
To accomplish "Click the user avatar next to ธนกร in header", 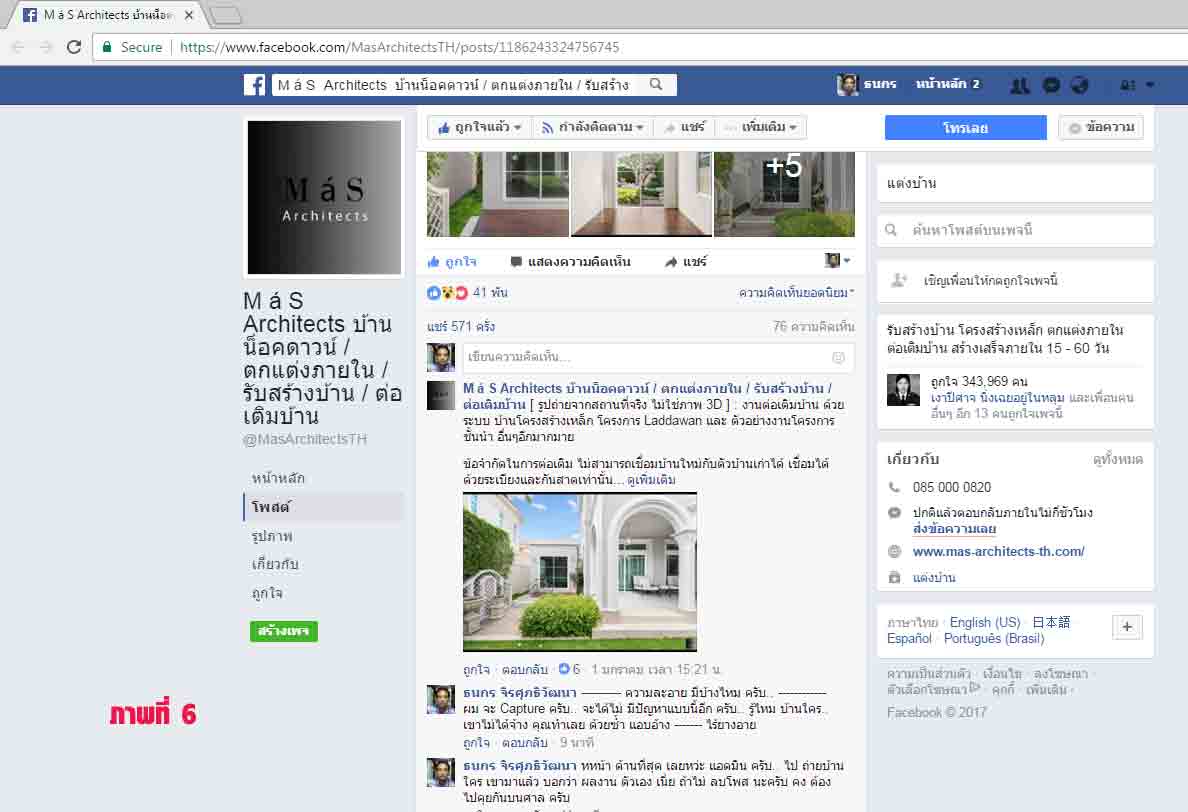I will (x=847, y=84).
